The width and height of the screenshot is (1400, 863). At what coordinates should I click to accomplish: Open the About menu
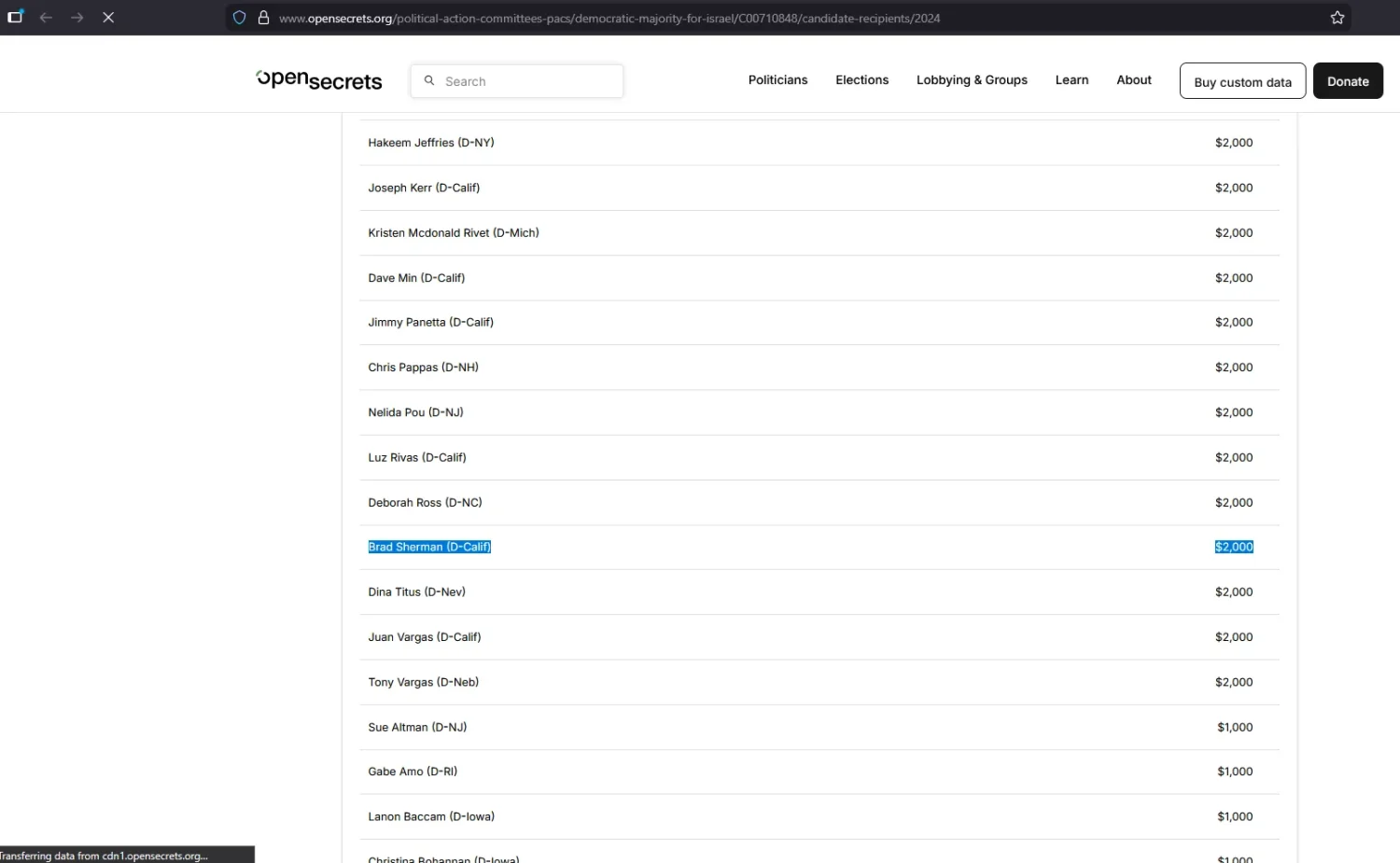pos(1134,80)
